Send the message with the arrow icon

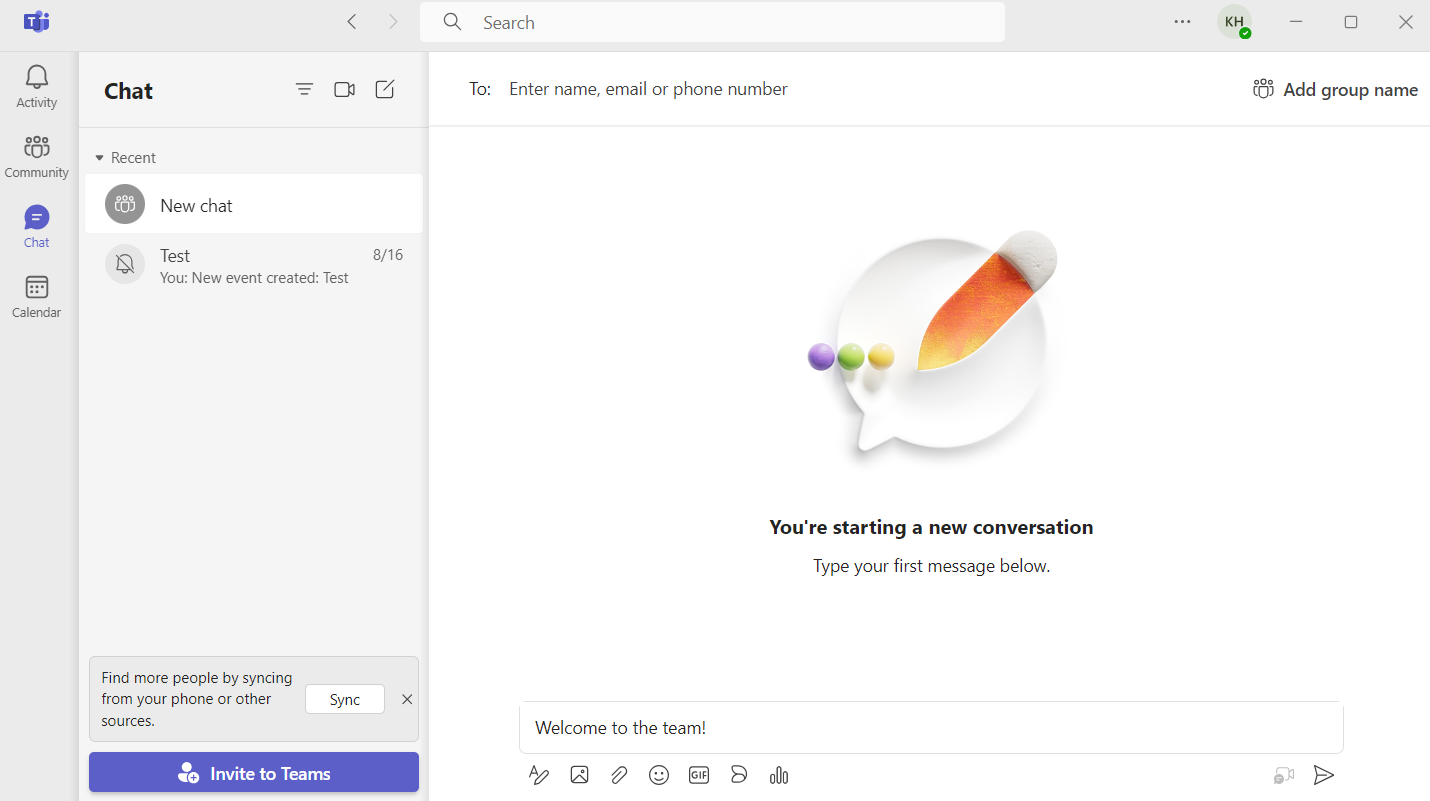coord(1324,775)
